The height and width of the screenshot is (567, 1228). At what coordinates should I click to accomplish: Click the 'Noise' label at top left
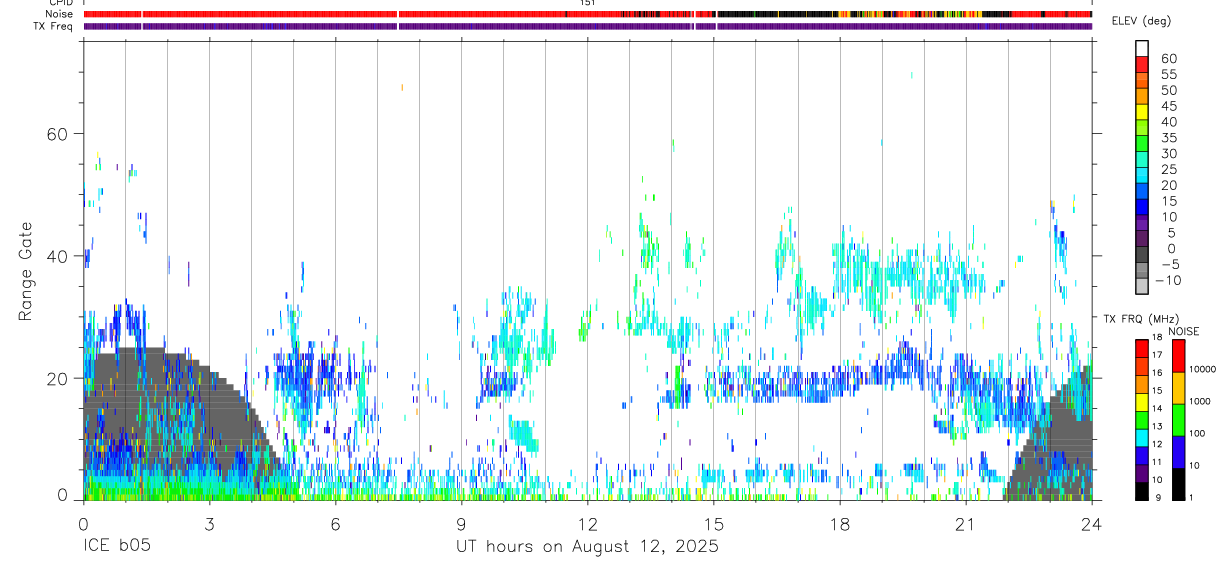(x=60, y=15)
